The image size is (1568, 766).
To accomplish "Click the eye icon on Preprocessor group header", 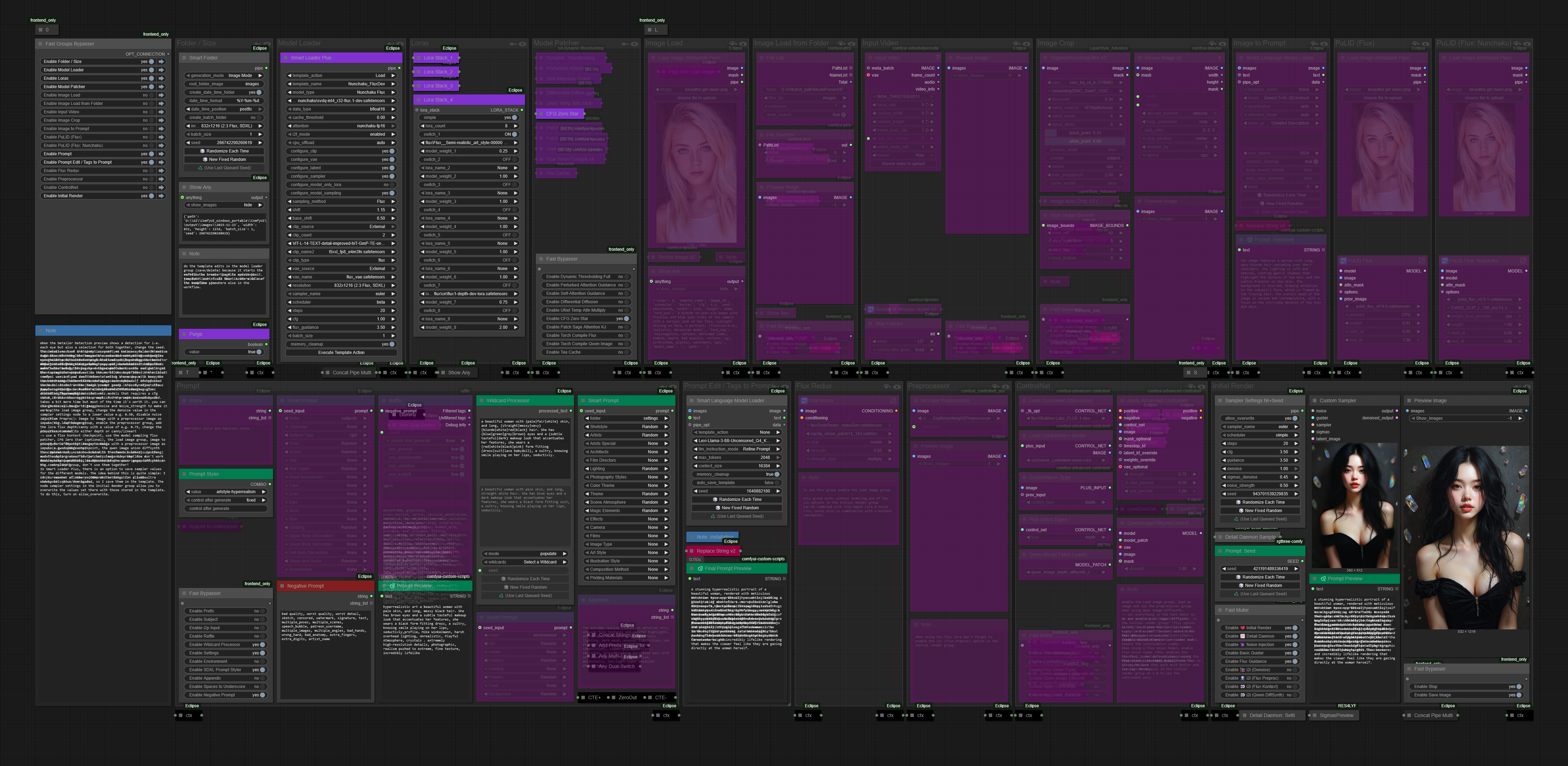I will (1006, 386).
